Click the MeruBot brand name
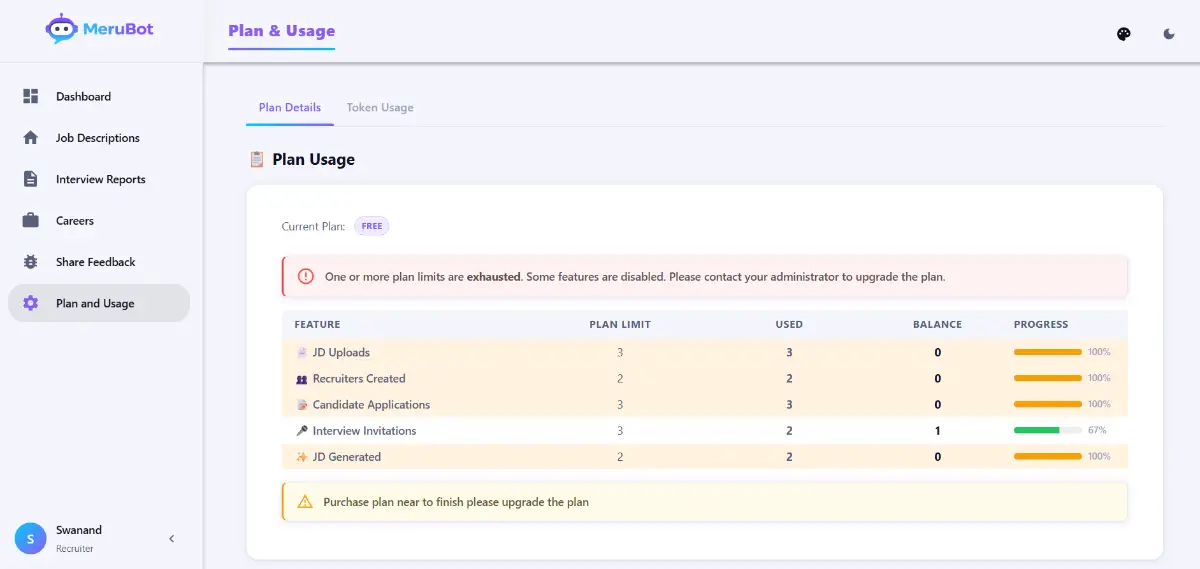The image size is (1200, 569). (119, 29)
